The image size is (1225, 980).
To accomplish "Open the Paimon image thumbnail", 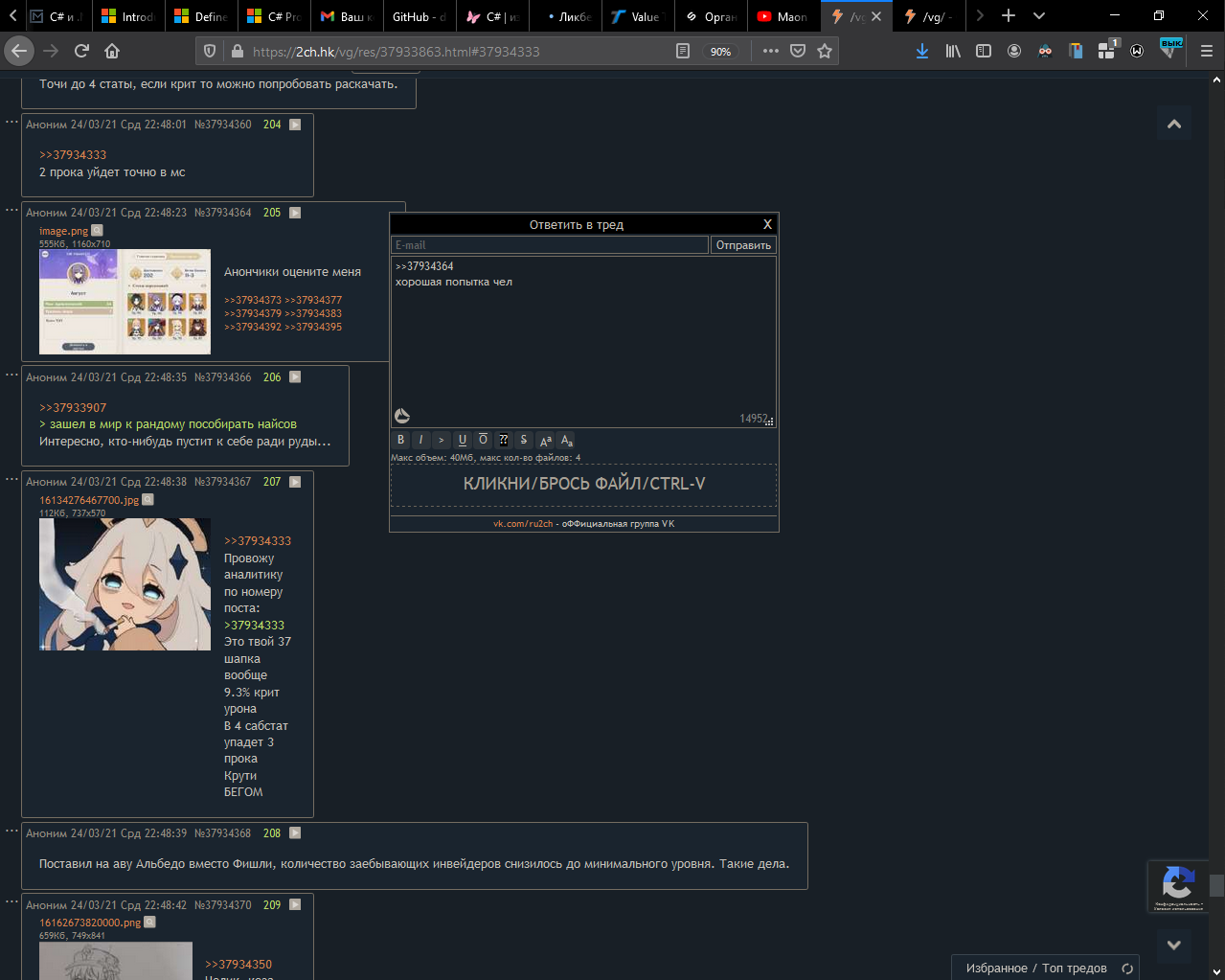I will tap(125, 584).
